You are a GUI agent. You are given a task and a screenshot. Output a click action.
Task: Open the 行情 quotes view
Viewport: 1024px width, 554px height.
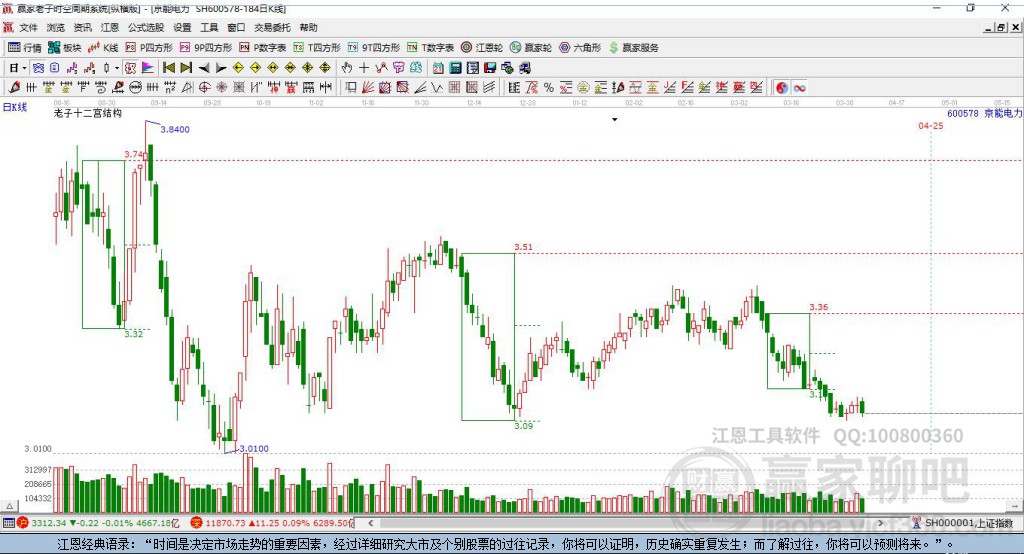[25, 48]
